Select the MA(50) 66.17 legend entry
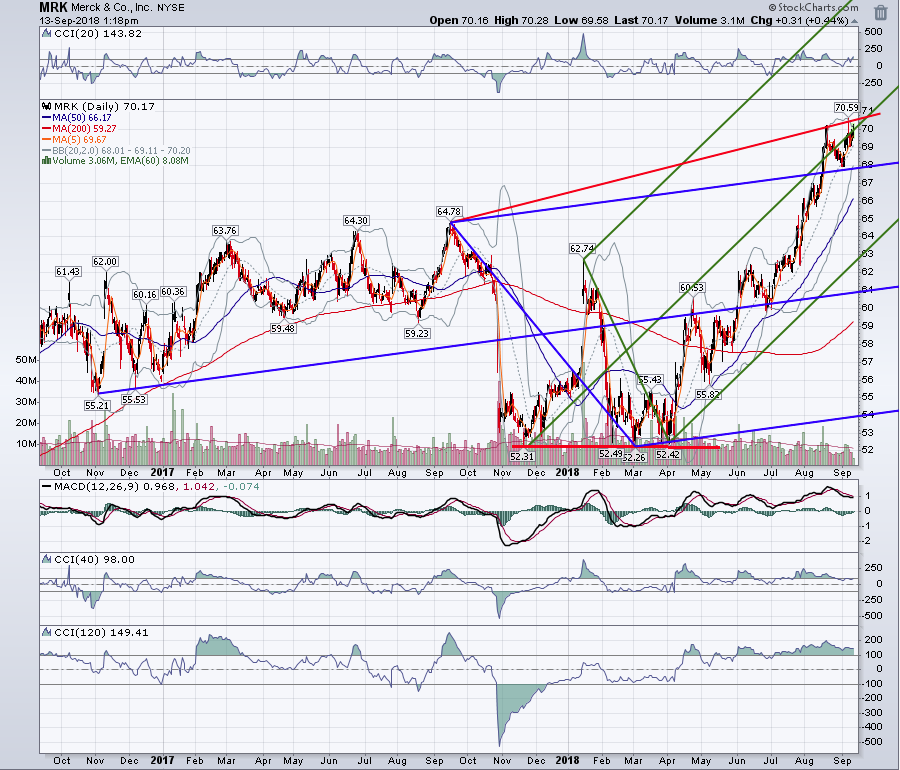The height and width of the screenshot is (770, 900). point(77,118)
